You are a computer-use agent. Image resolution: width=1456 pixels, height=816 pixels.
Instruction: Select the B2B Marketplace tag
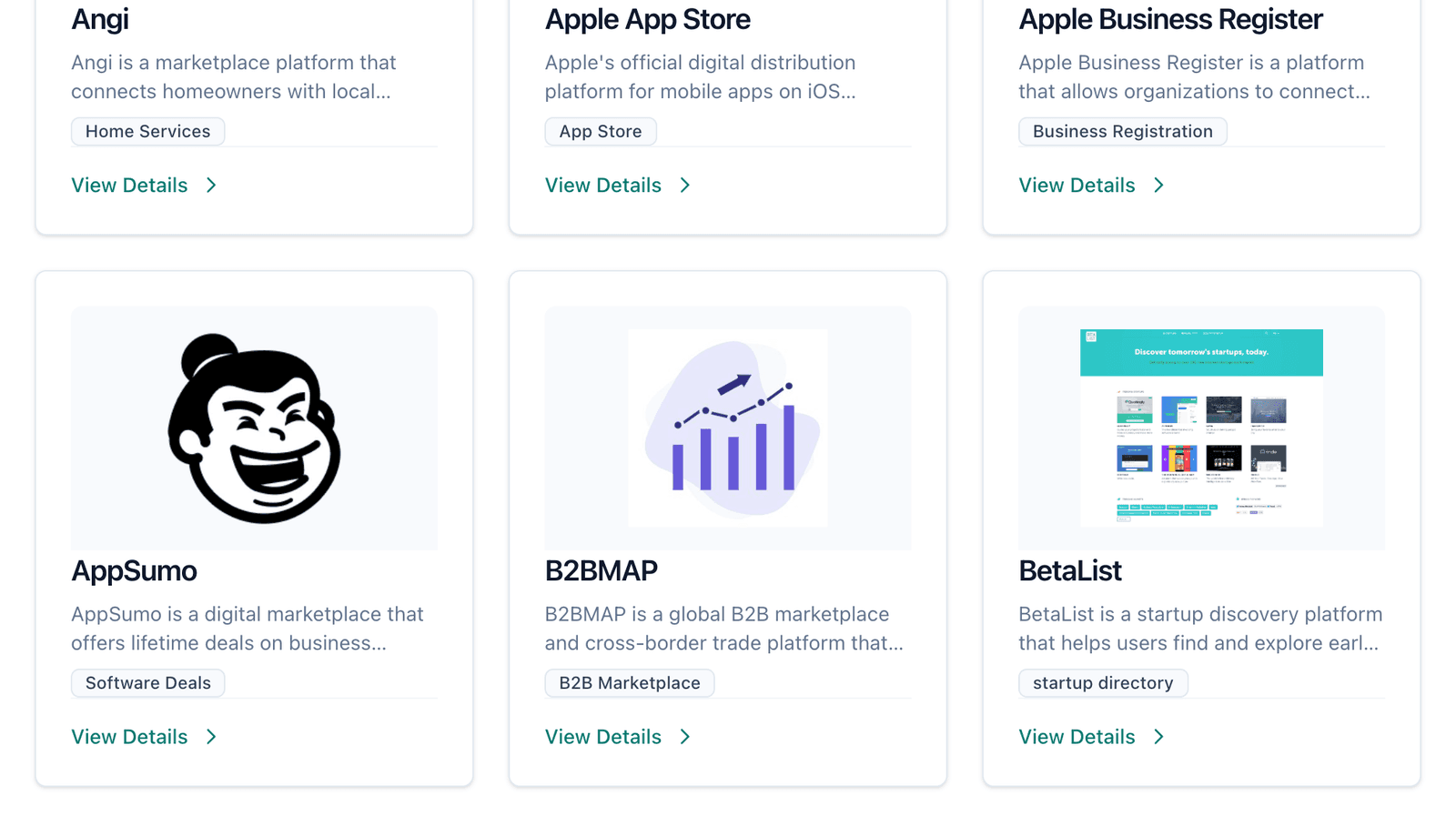coord(630,683)
